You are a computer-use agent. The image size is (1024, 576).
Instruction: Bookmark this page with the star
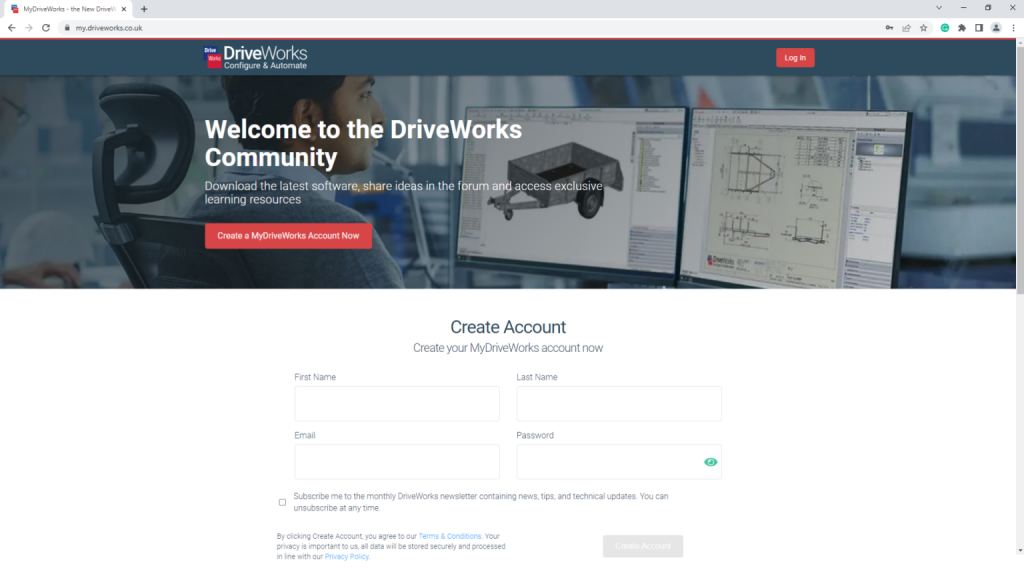(923, 28)
